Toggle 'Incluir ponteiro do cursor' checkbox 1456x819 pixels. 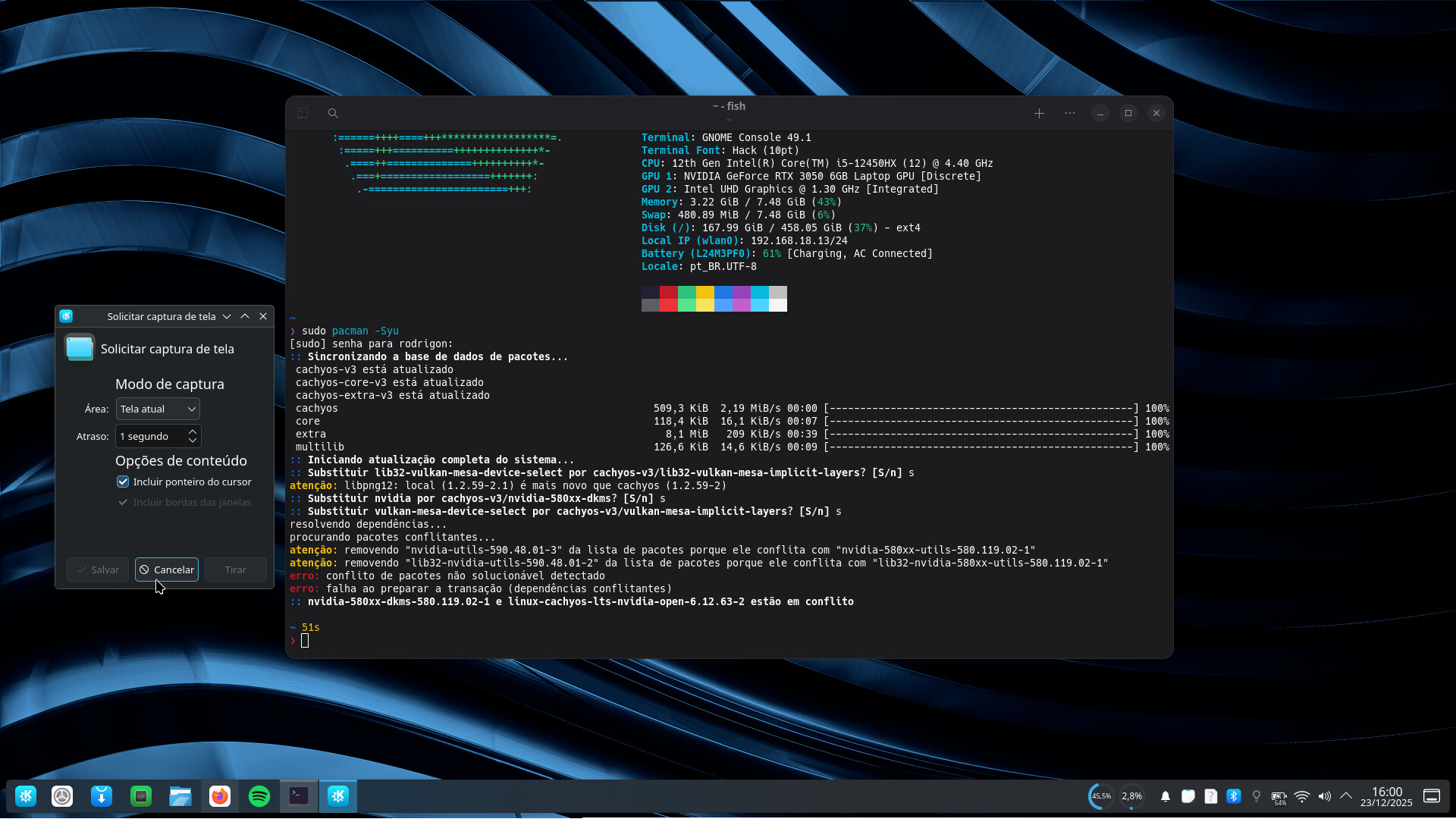[x=123, y=482]
